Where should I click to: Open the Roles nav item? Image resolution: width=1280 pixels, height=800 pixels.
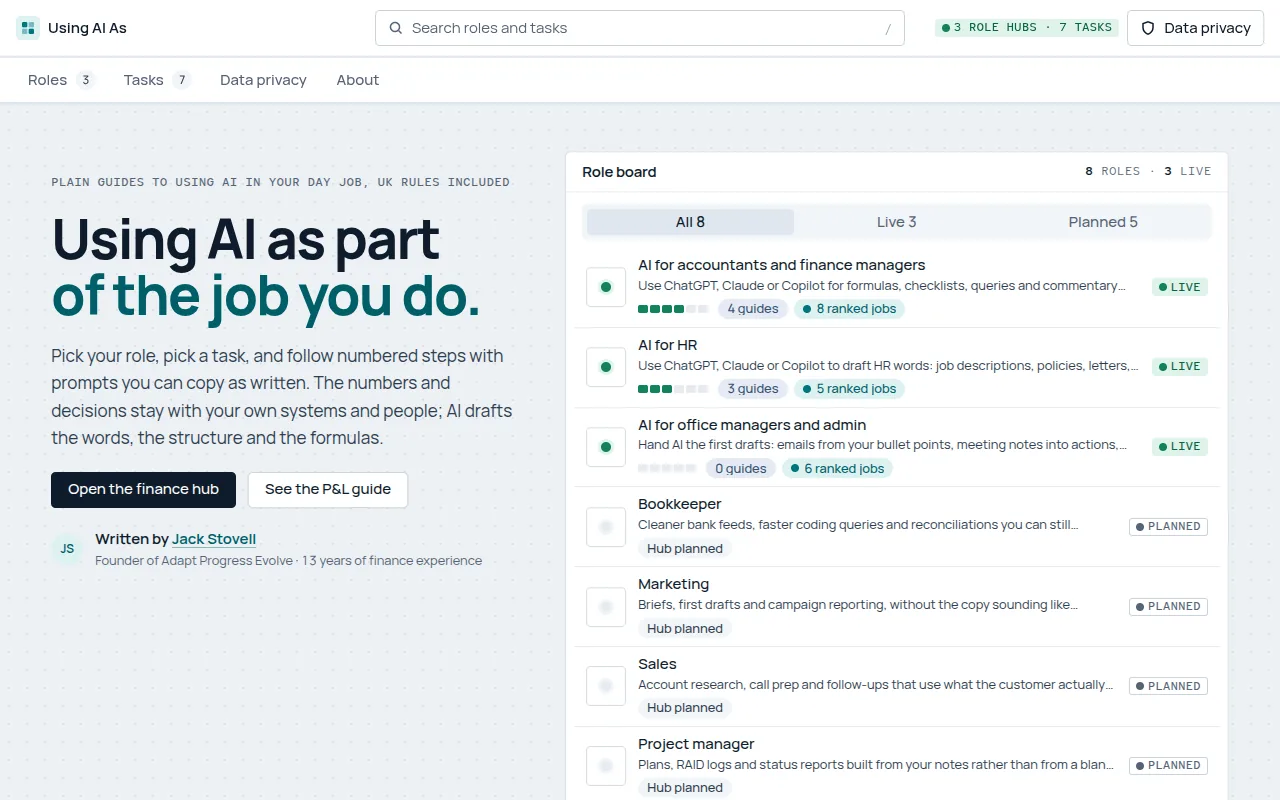click(x=61, y=80)
